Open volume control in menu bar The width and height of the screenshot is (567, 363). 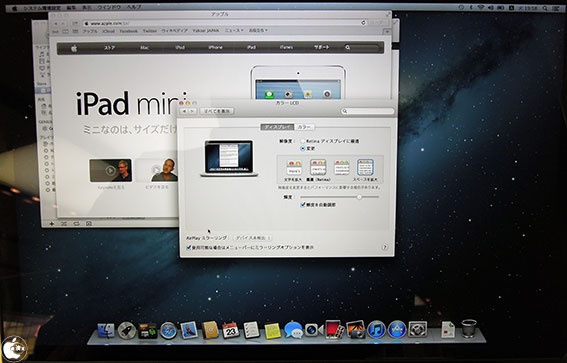[491, 8]
